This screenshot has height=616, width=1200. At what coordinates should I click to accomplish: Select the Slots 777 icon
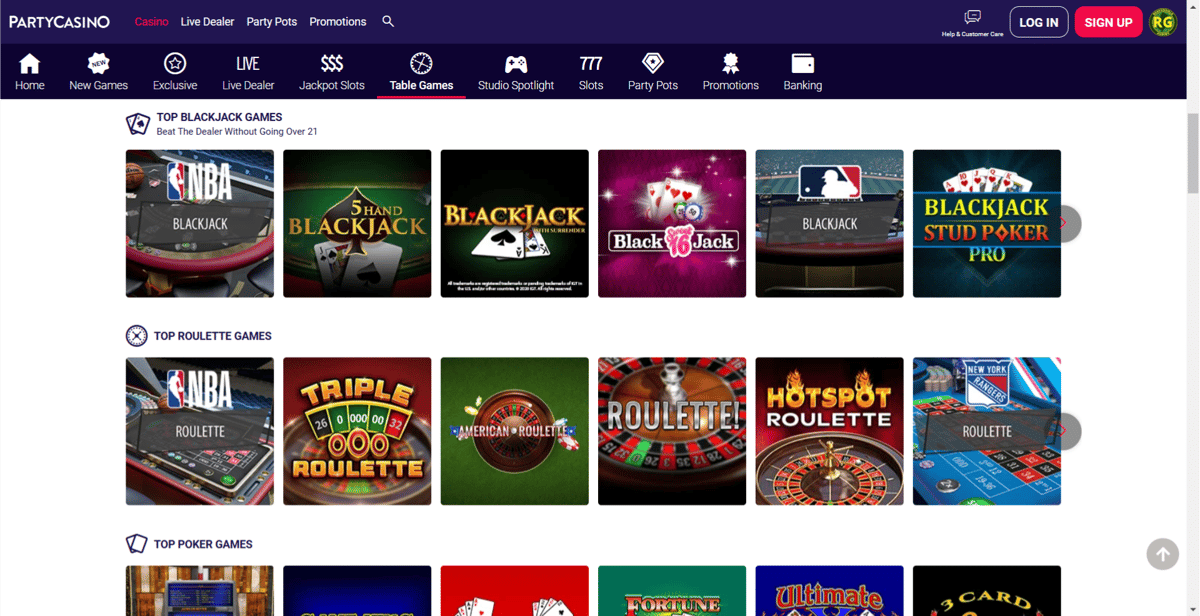(x=591, y=64)
